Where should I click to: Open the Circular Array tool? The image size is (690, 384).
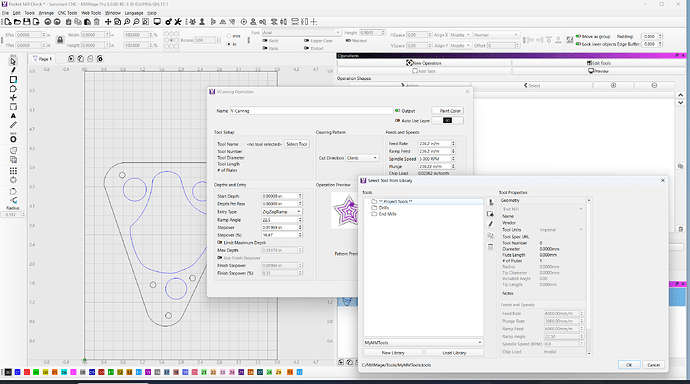pyautogui.click(x=13, y=180)
